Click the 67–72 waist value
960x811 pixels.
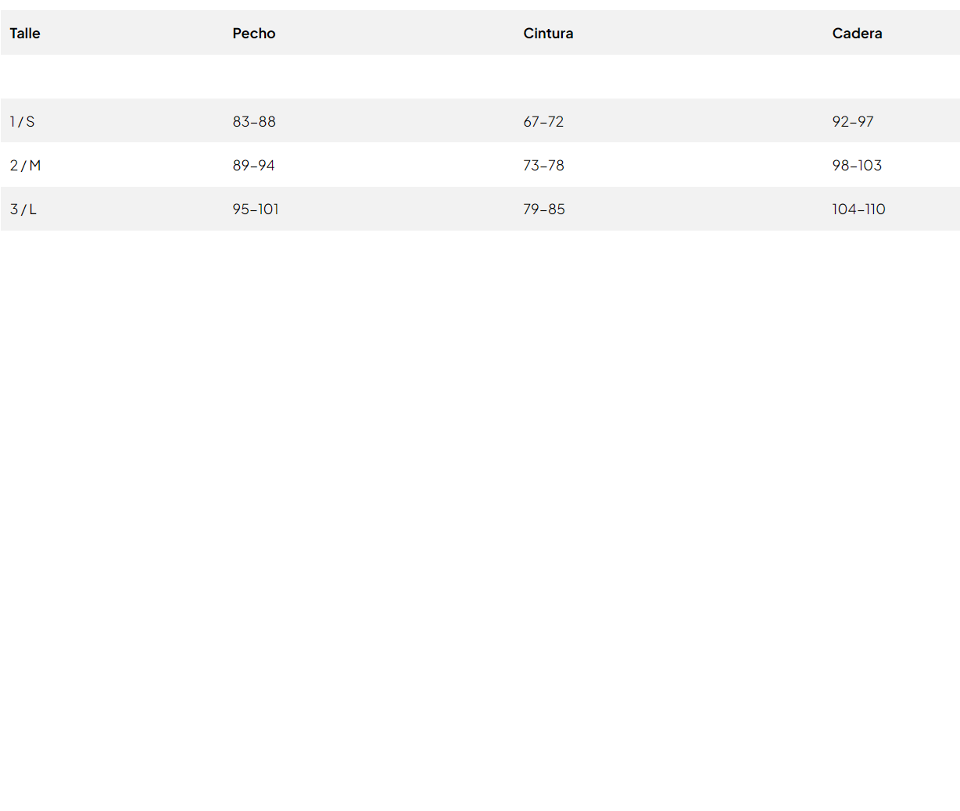(x=543, y=121)
